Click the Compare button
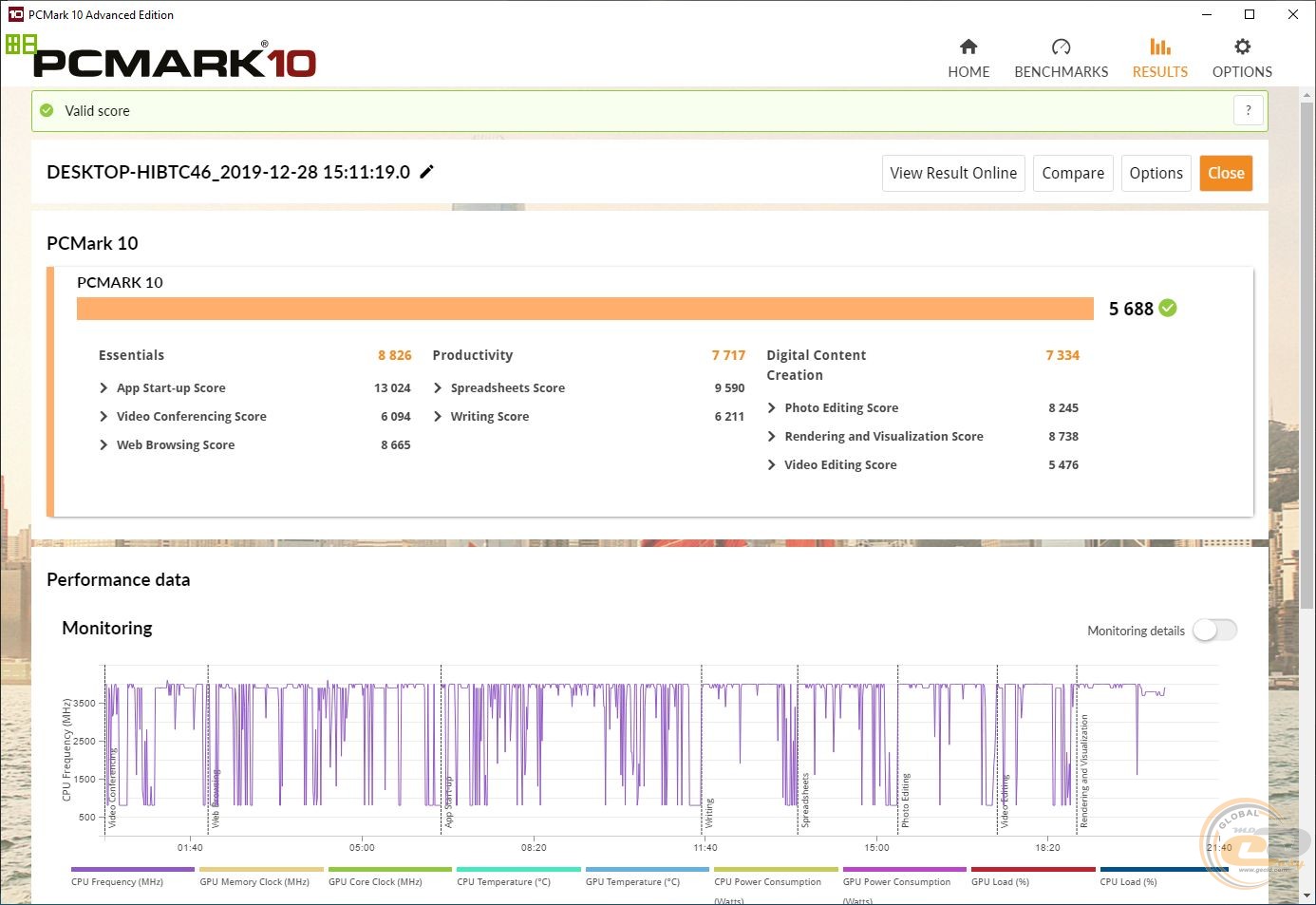The image size is (1316, 905). [1072, 173]
